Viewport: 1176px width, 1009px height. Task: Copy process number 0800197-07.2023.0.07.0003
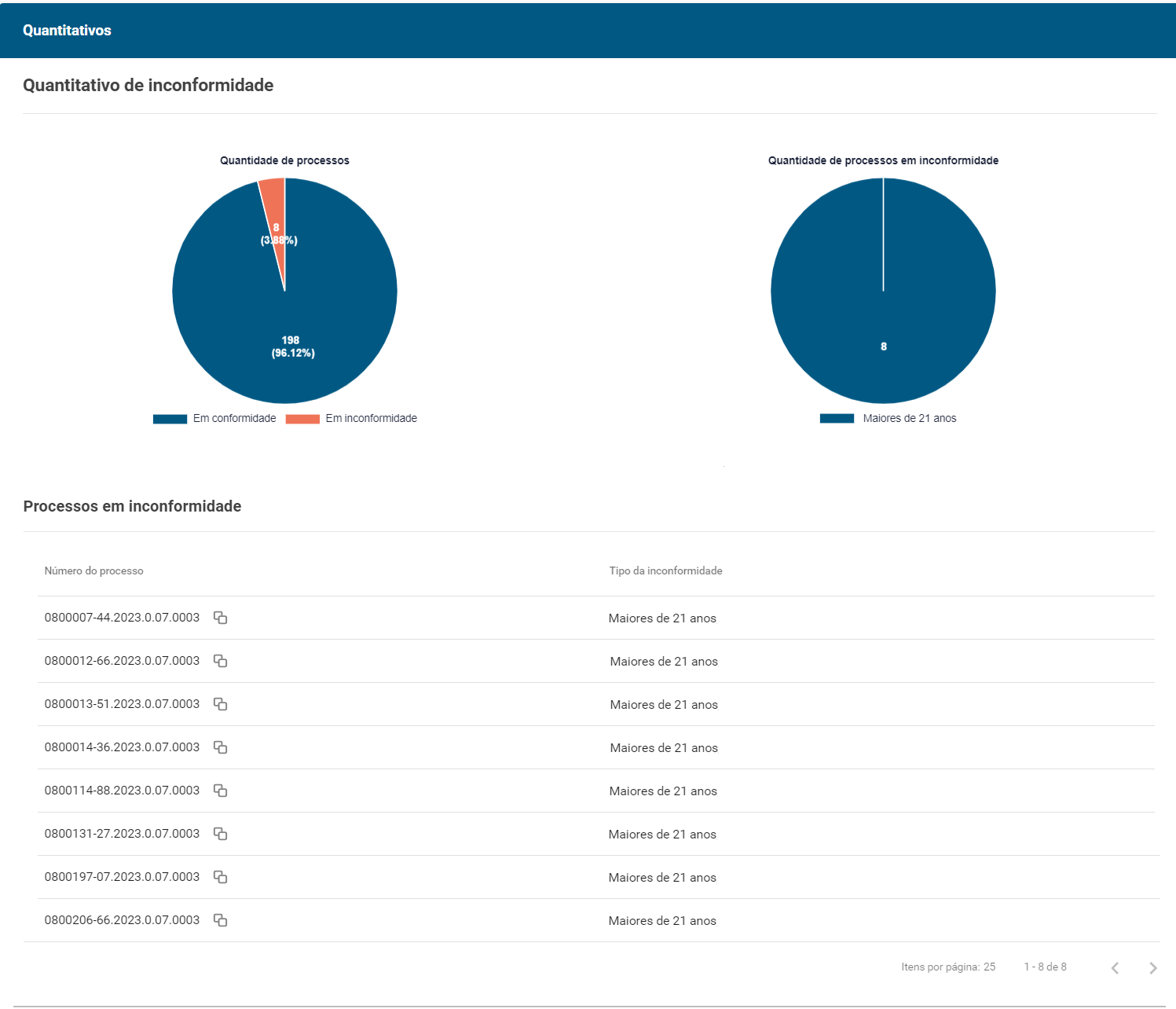click(221, 877)
